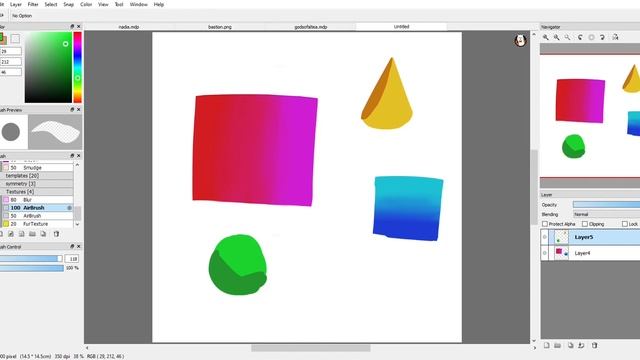Rotate canvas left in Navigator

coord(580,37)
